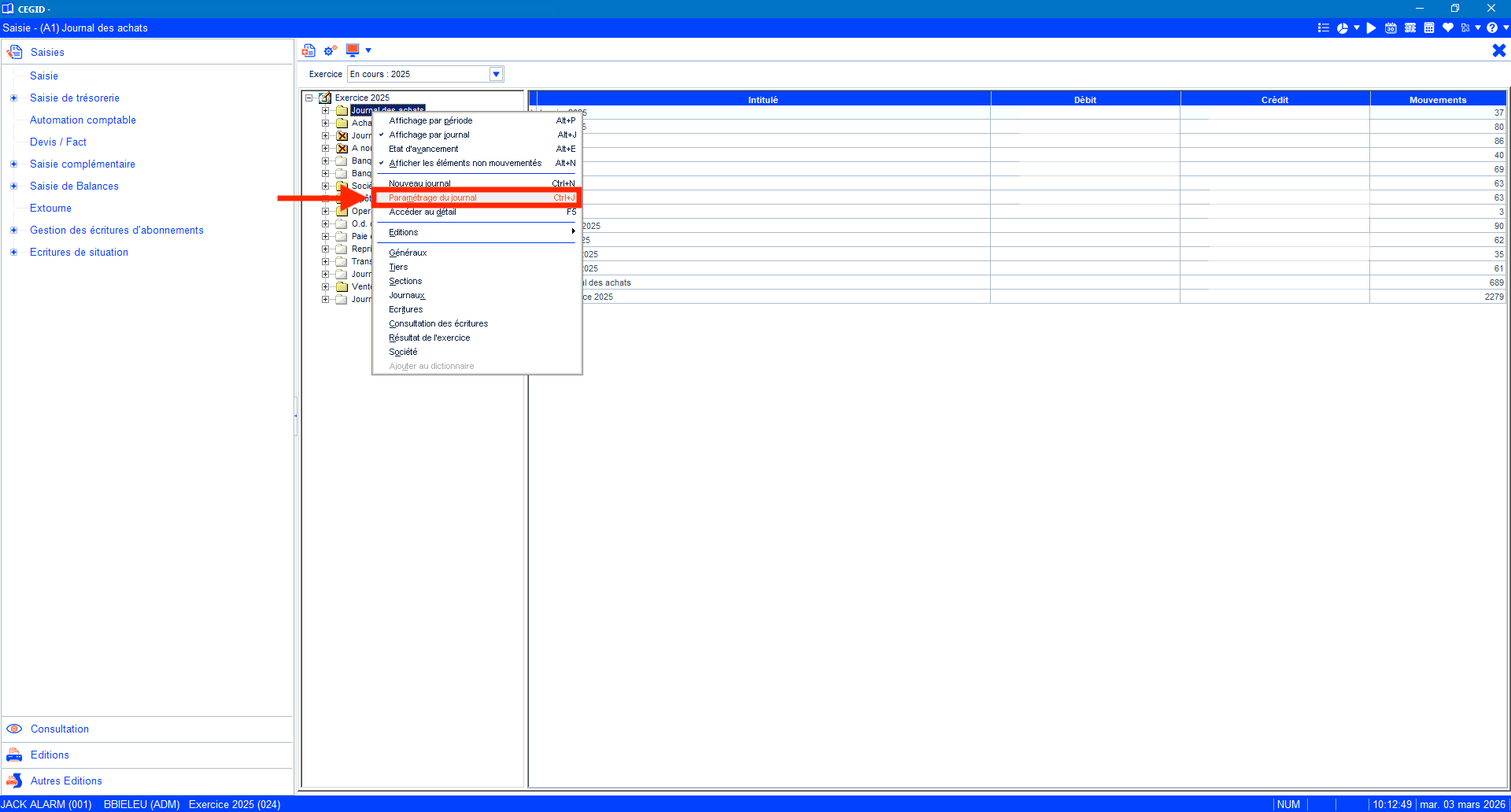Choose Nouveau journal in context menu

coord(477,183)
